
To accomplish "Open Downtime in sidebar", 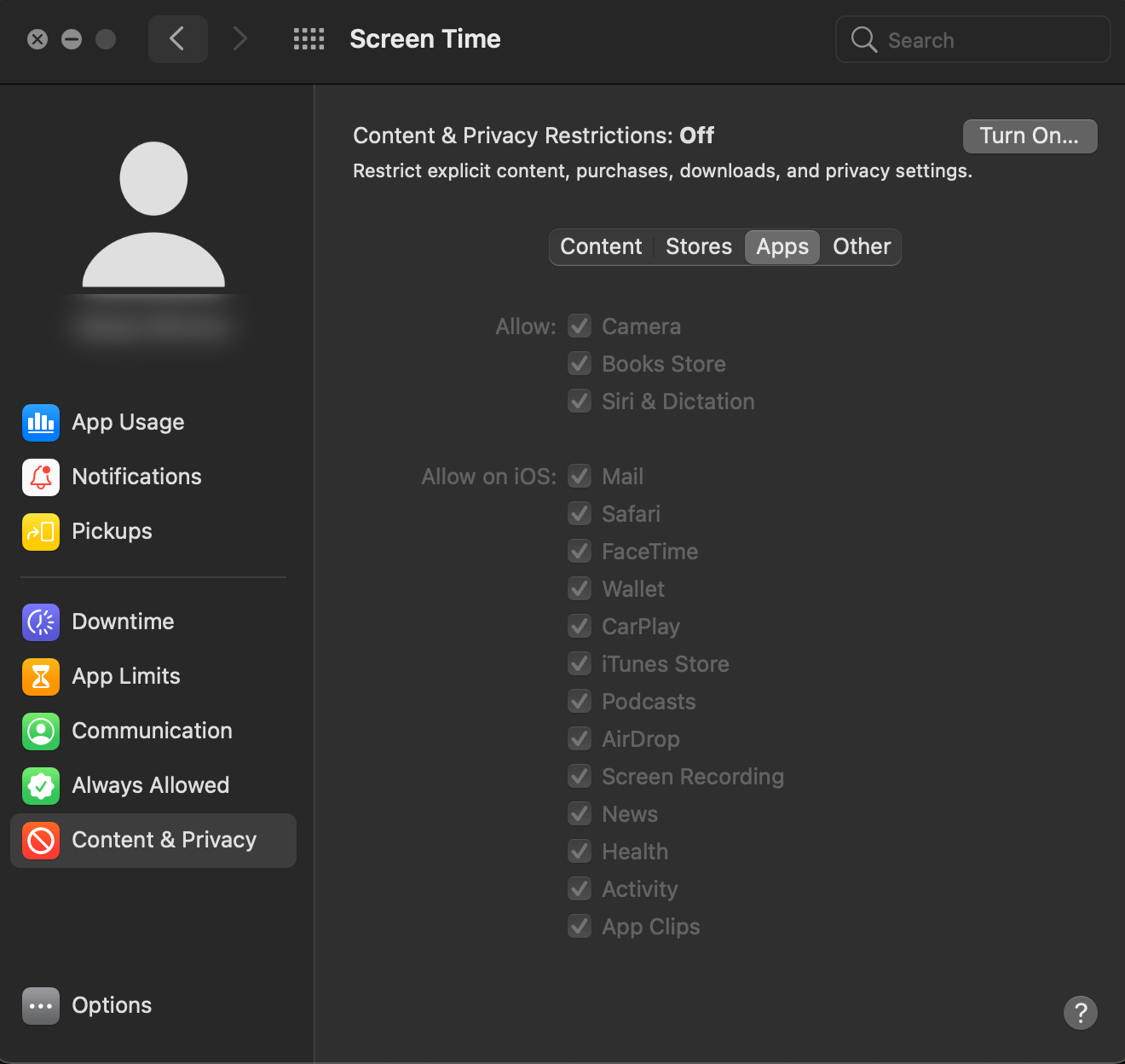I will (x=153, y=622).
